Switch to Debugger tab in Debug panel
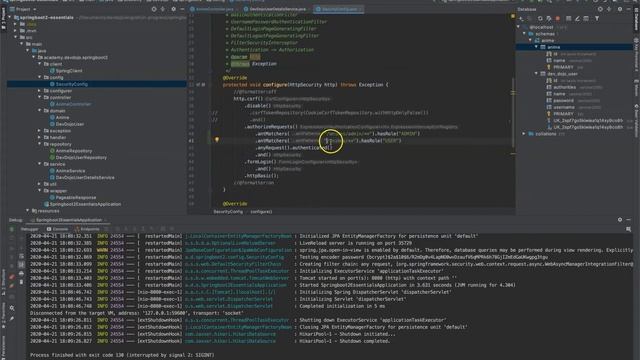 click(29, 229)
